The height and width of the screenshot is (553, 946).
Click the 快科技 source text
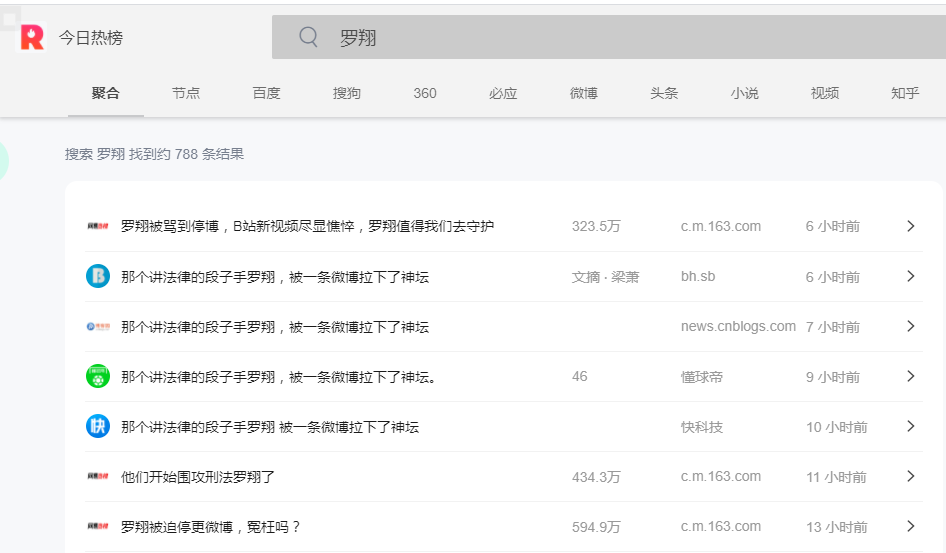point(702,427)
